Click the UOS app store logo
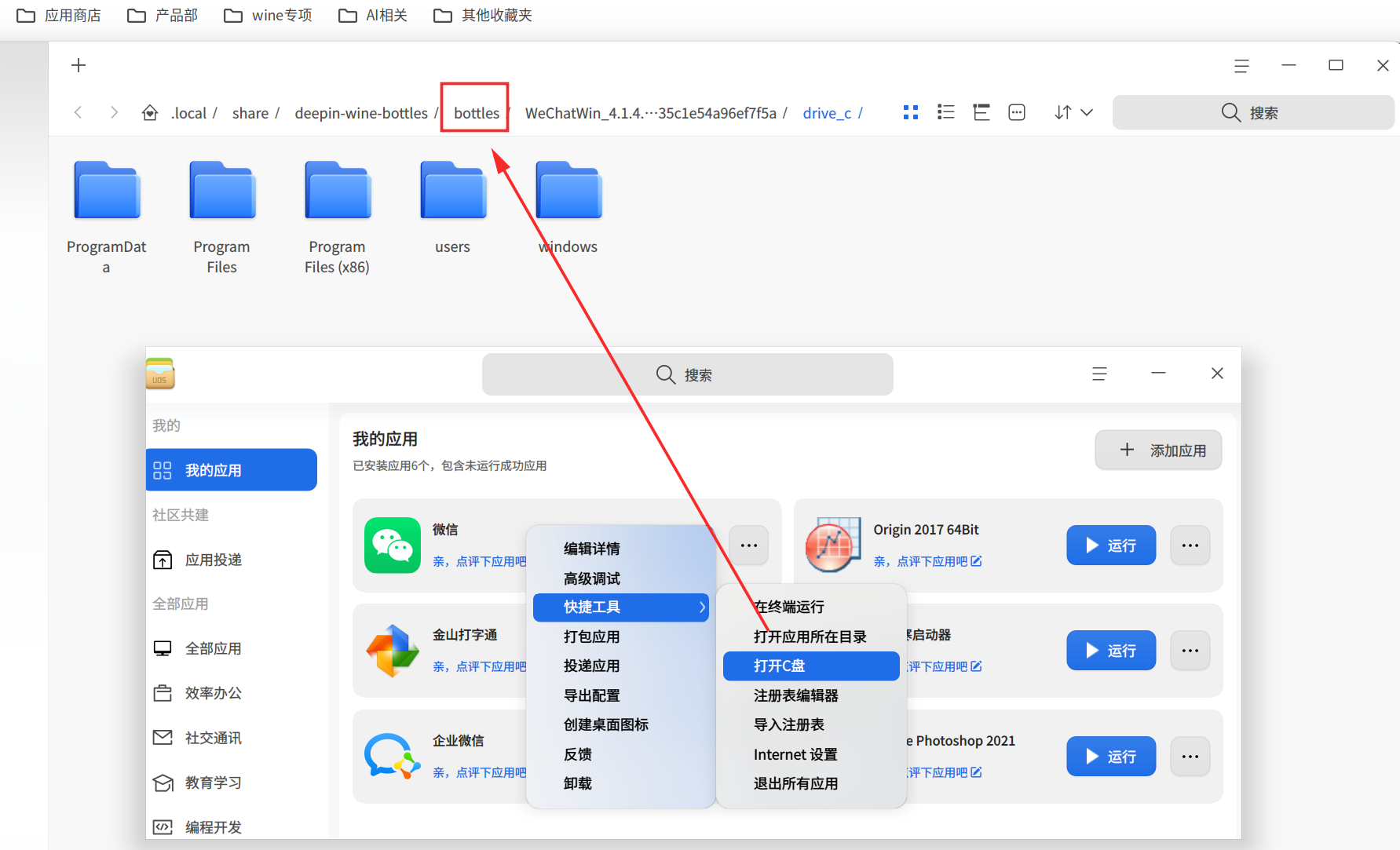Screen dimensions: 1400x850 (159, 374)
